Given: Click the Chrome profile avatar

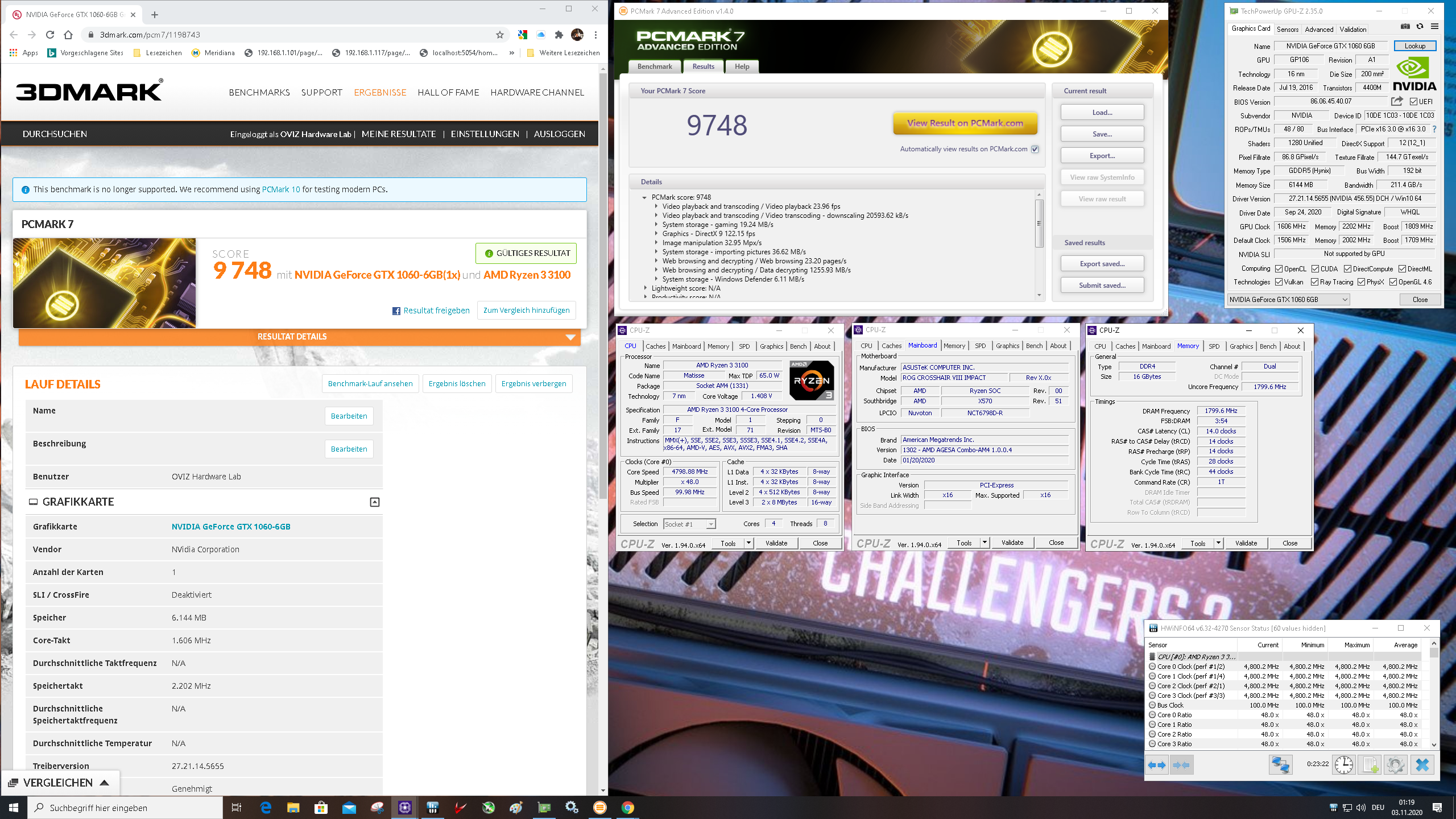Looking at the screenshot, I should 577,35.
